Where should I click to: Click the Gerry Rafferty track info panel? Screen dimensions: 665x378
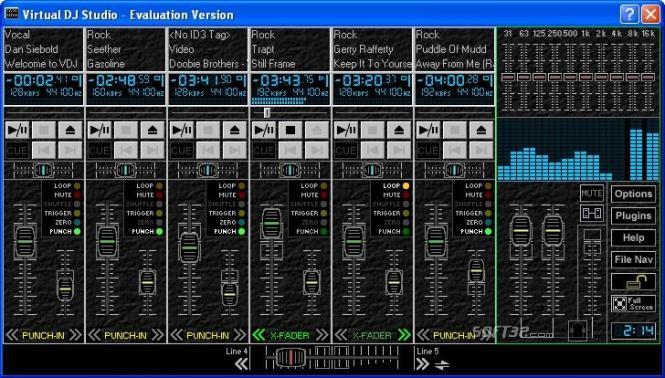point(372,49)
